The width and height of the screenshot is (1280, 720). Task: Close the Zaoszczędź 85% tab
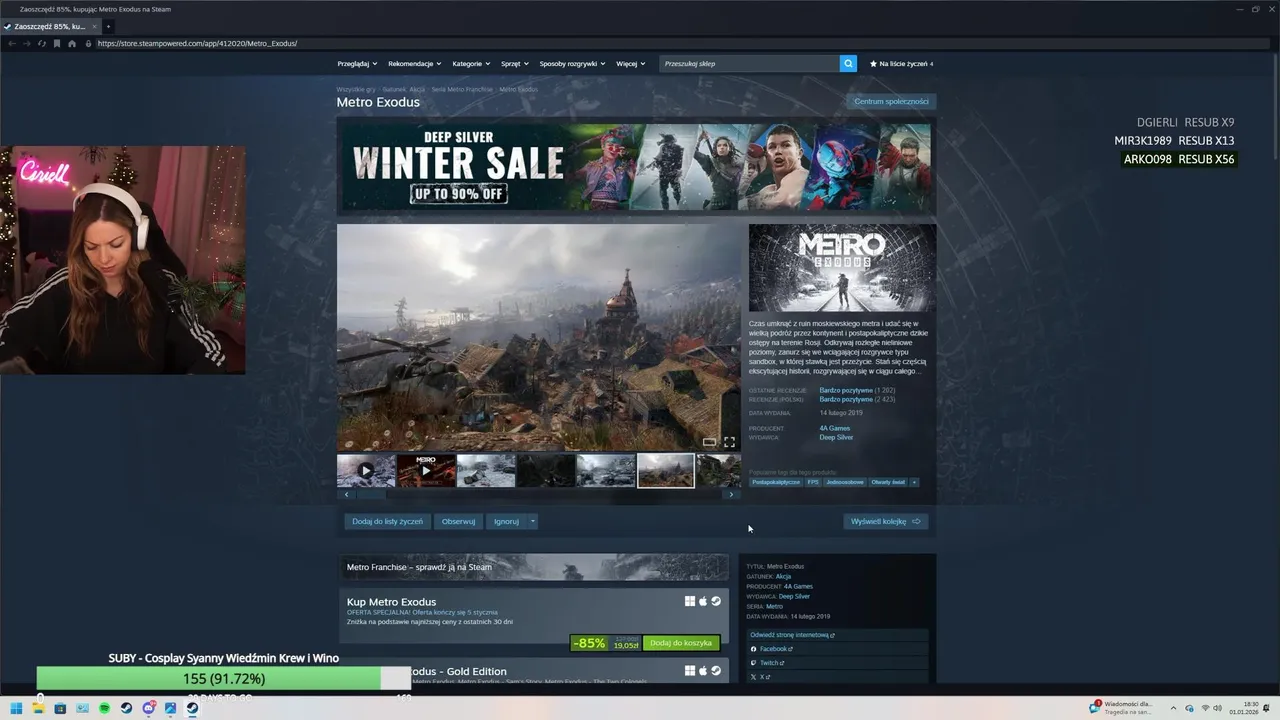[x=92, y=26]
